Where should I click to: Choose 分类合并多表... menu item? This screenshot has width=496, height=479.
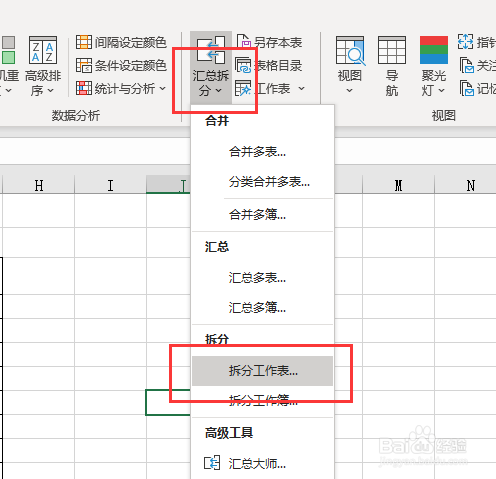pos(262,182)
